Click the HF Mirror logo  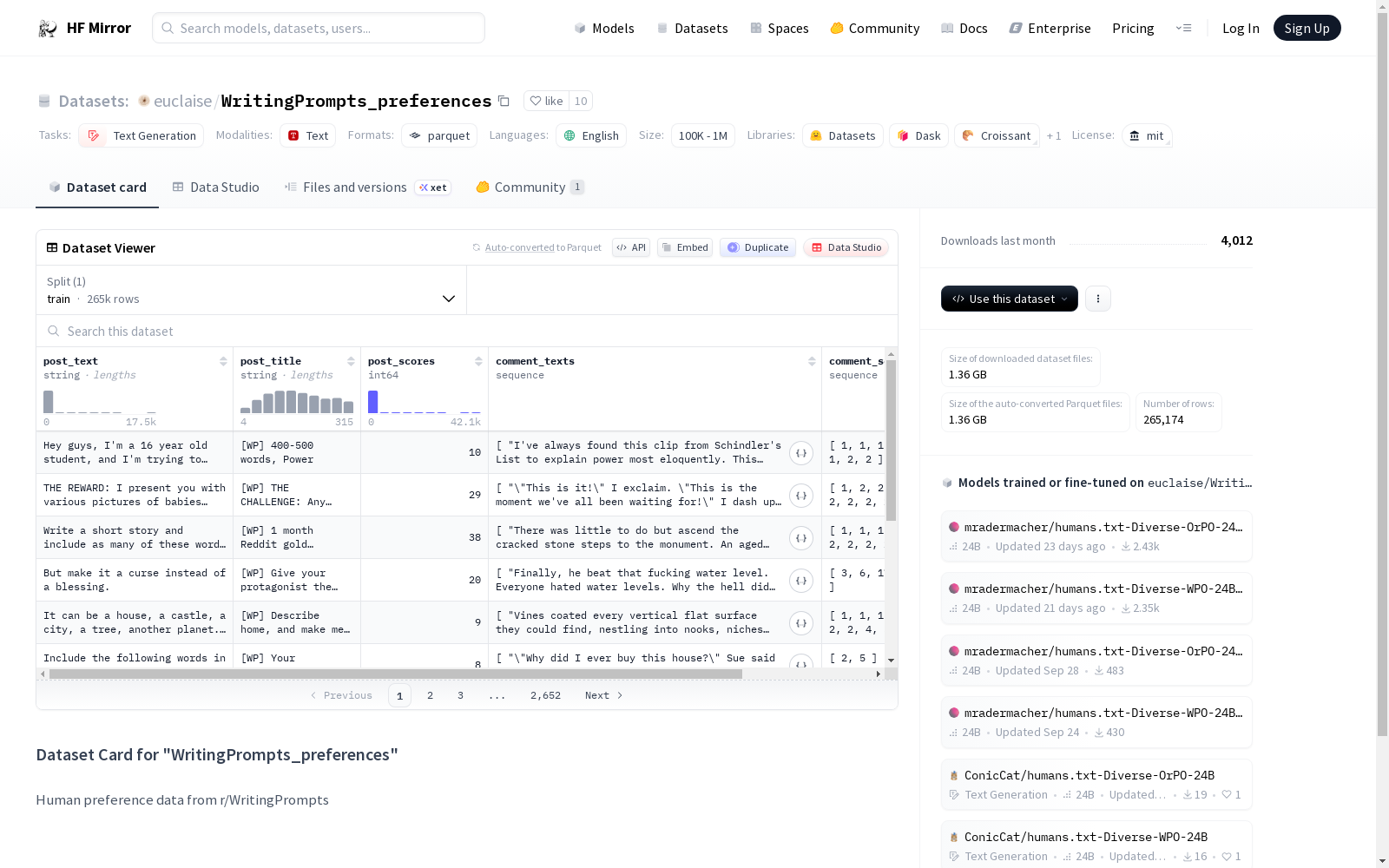click(84, 28)
